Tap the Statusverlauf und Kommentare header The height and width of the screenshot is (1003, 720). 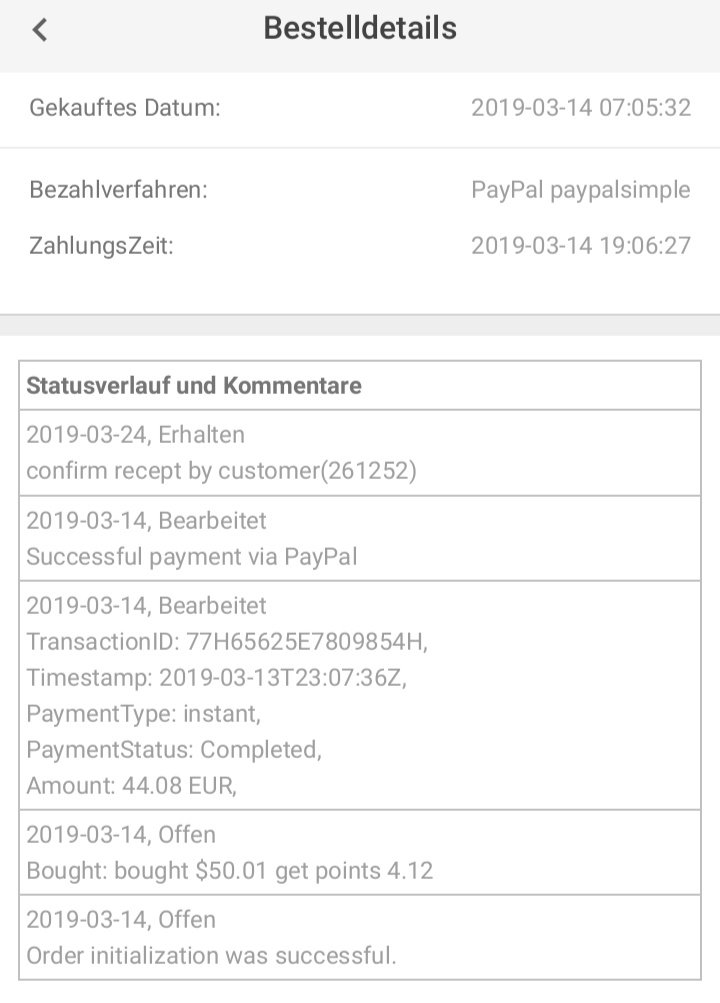coord(194,386)
